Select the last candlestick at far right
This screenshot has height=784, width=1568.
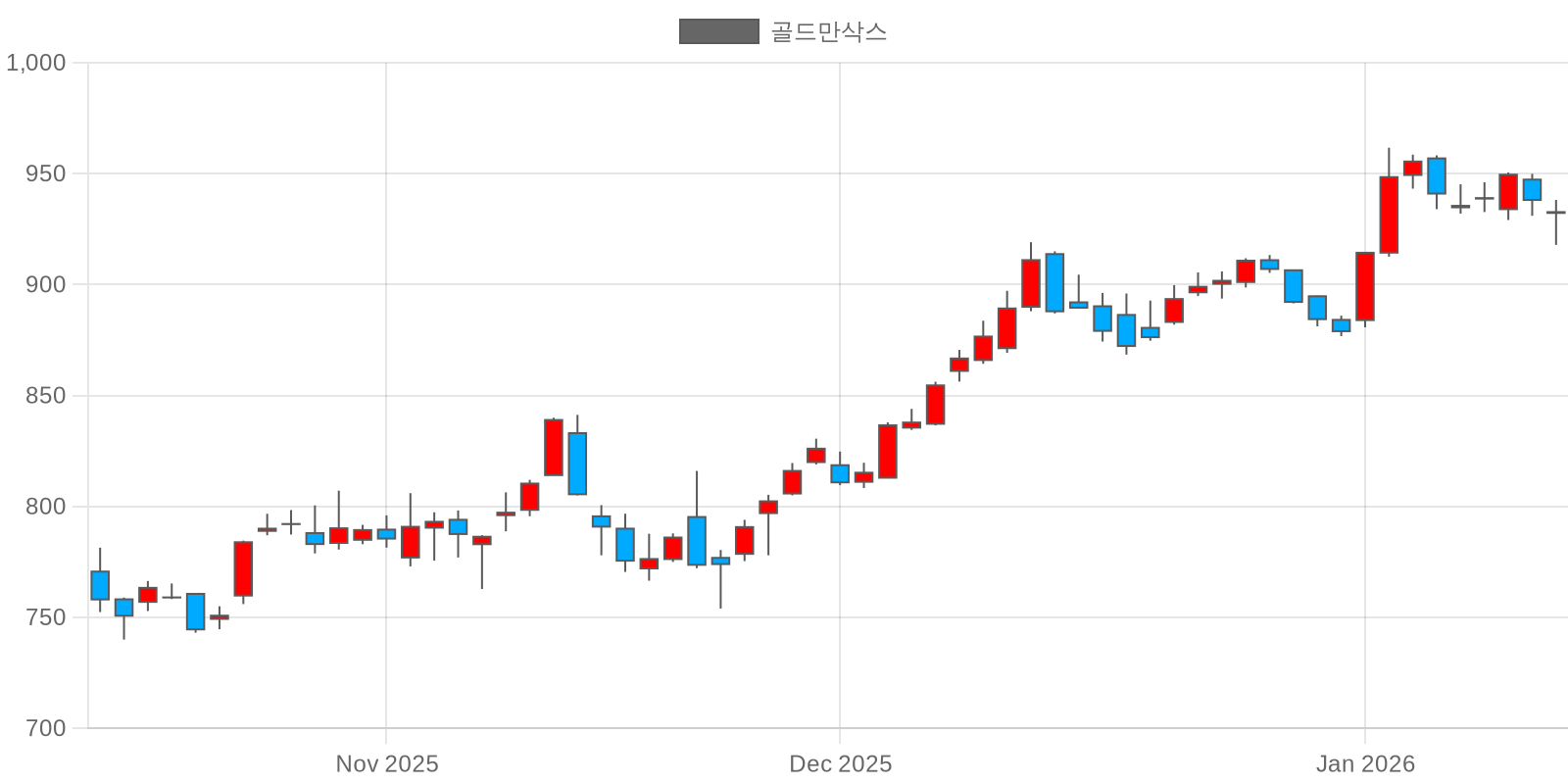coord(1555,213)
